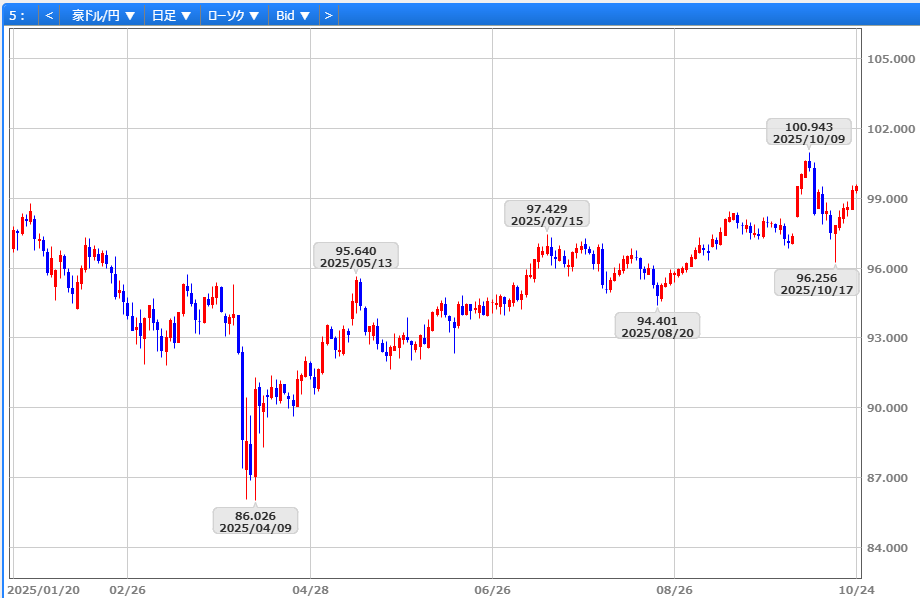Open the ローソク chart type dropdown

(232, 15)
